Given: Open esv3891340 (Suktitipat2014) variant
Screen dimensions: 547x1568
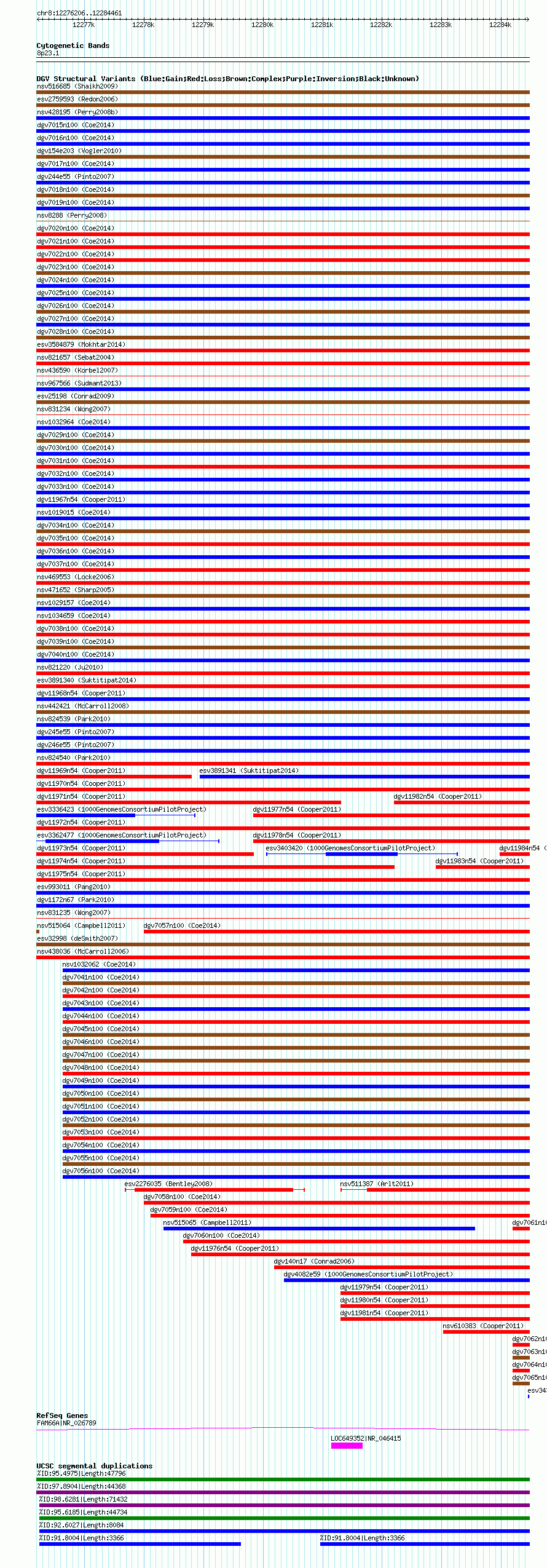Looking at the screenshot, I should pyautogui.click(x=87, y=680).
